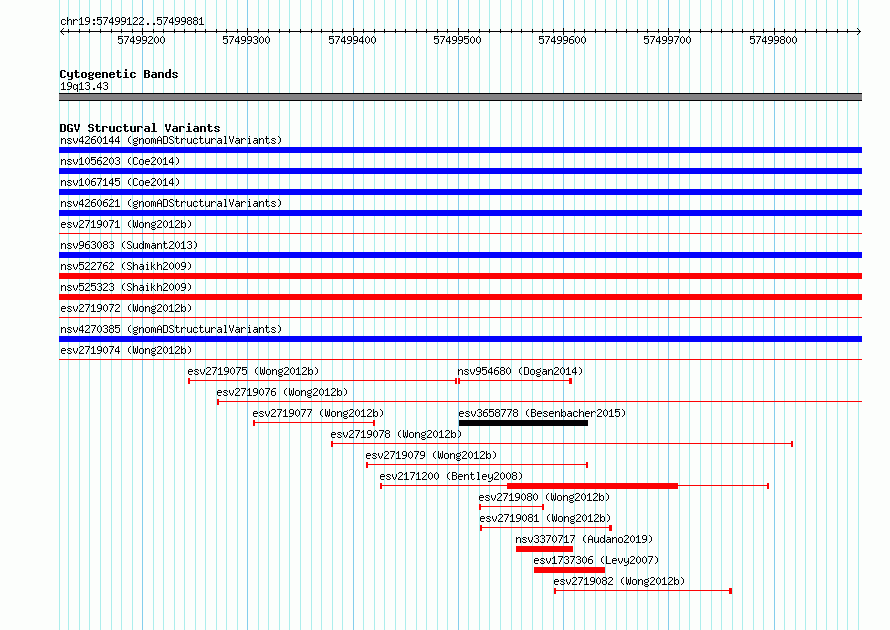Select nsv3370717 (Audano2019) label
This screenshot has width=890, height=630.
[584, 539]
